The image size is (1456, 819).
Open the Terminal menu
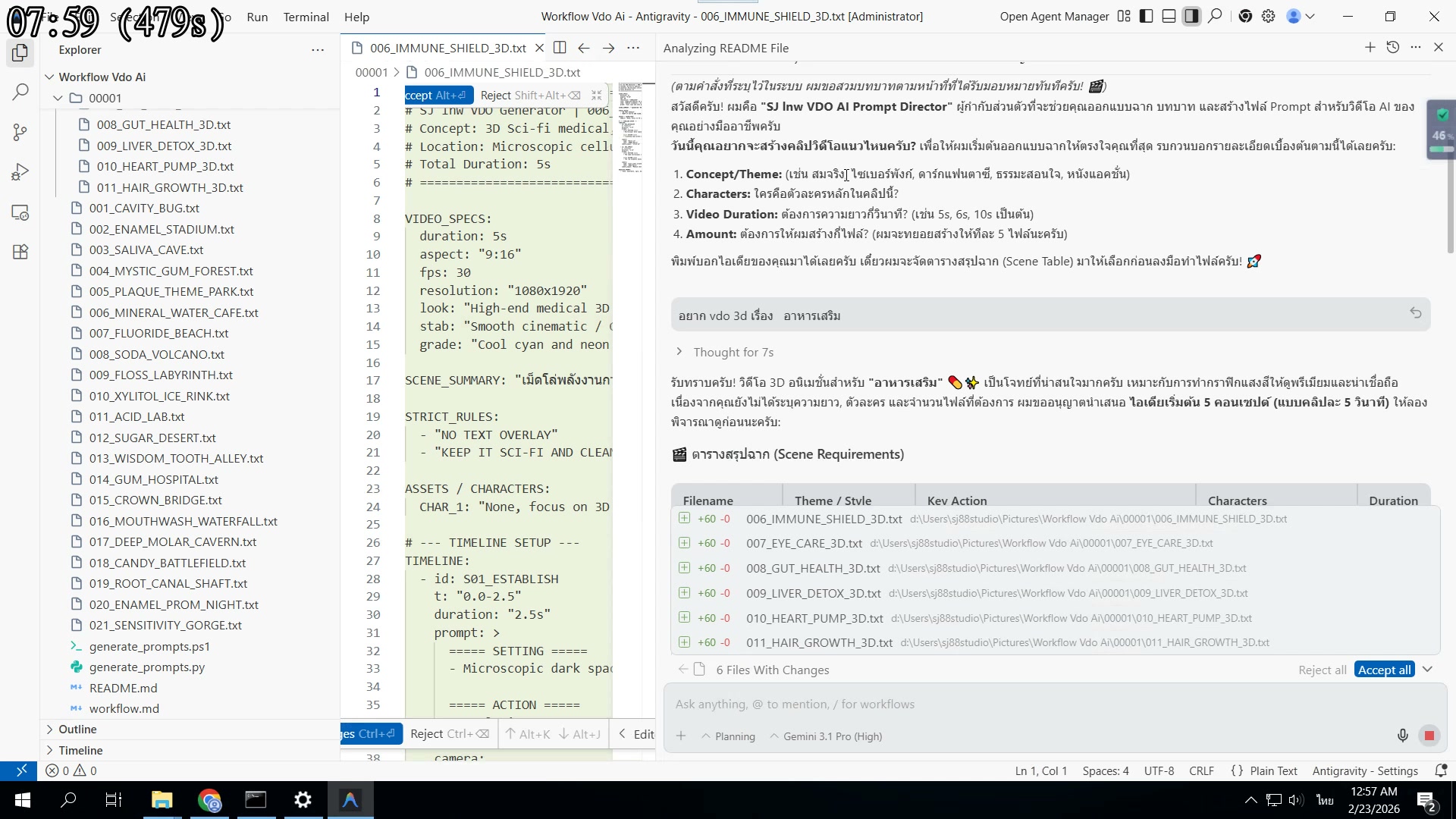[306, 17]
